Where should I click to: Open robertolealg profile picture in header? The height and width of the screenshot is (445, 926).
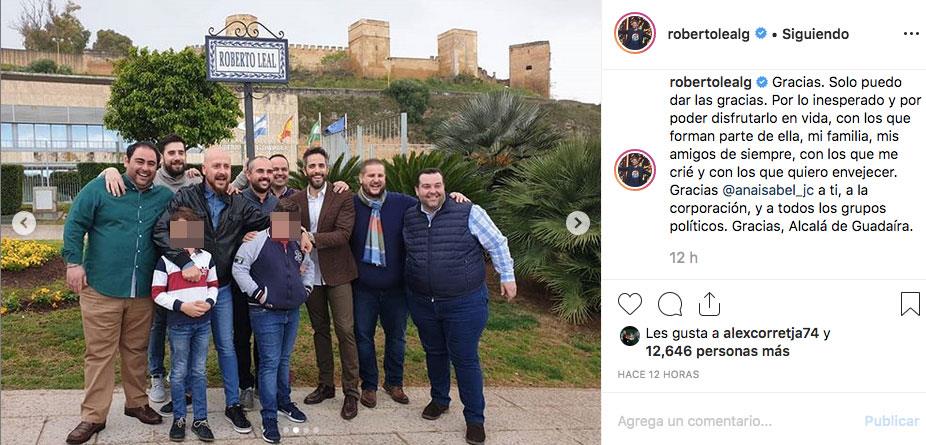(635, 33)
